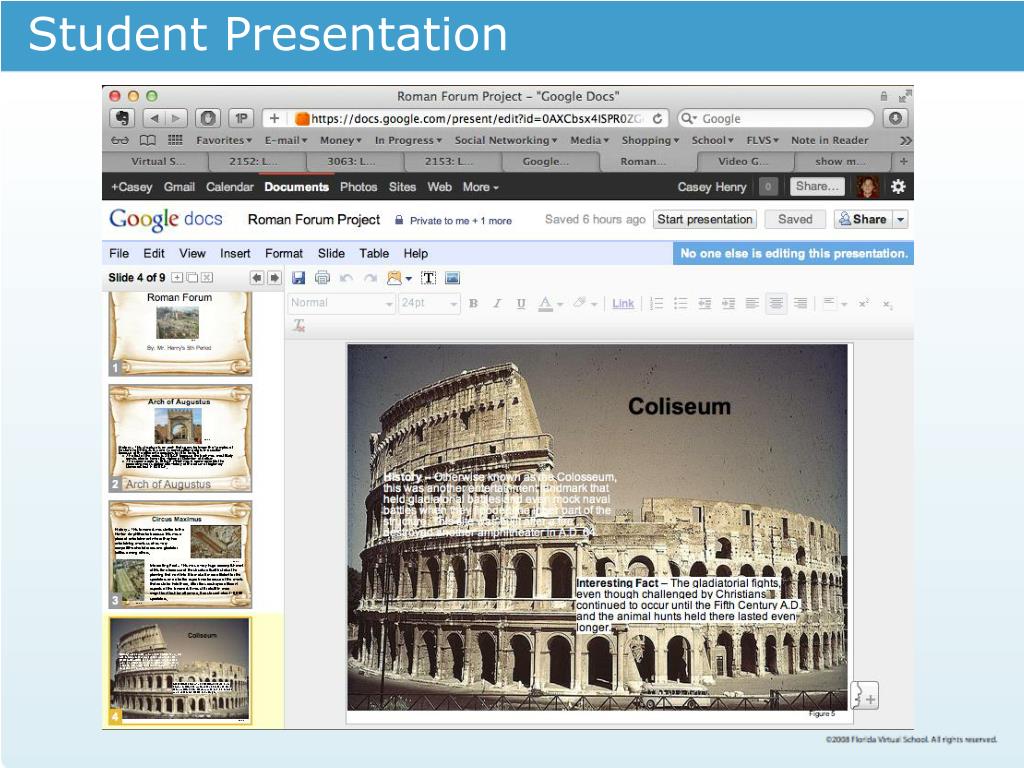Go to the previous slide arrow
The width and height of the screenshot is (1024, 768).
tap(257, 278)
